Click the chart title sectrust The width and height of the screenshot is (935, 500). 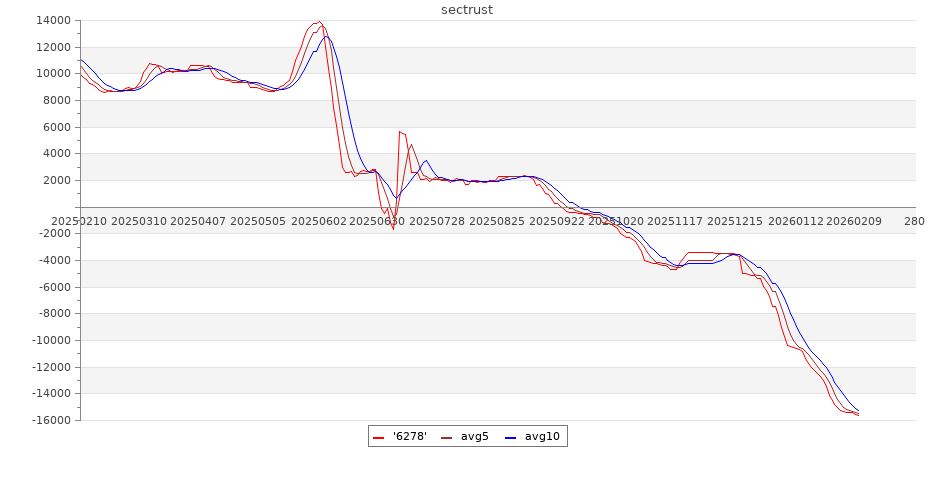[467, 10]
